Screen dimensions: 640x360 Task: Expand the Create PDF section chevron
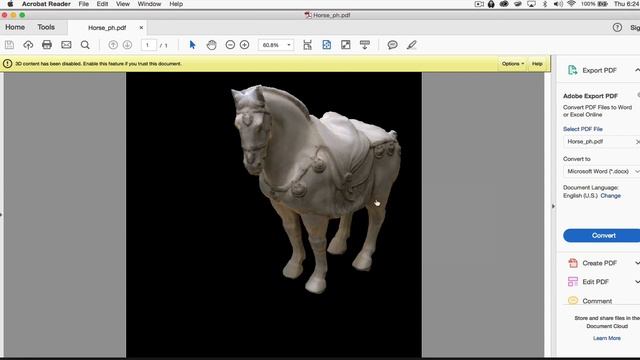click(637, 263)
